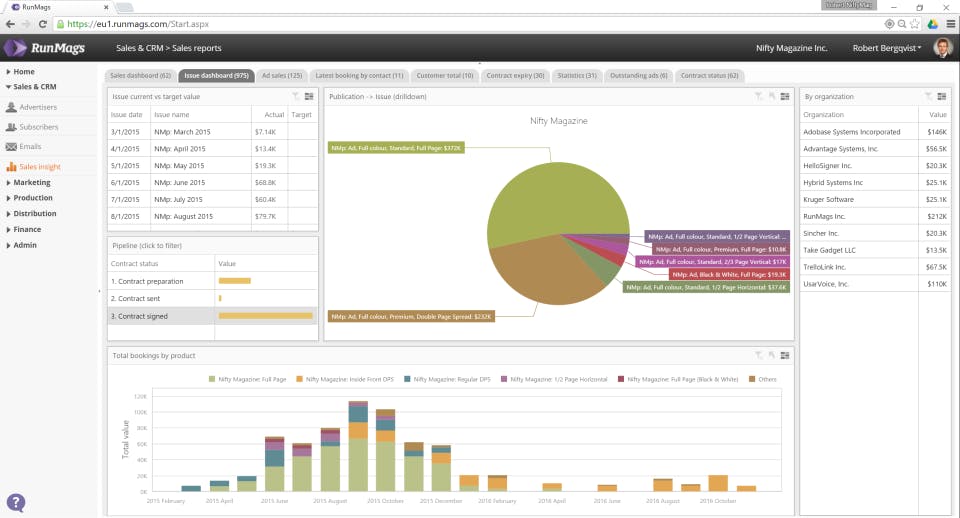
Task: Click the filter icon in the Publication drilldown panel
Action: coord(759,96)
